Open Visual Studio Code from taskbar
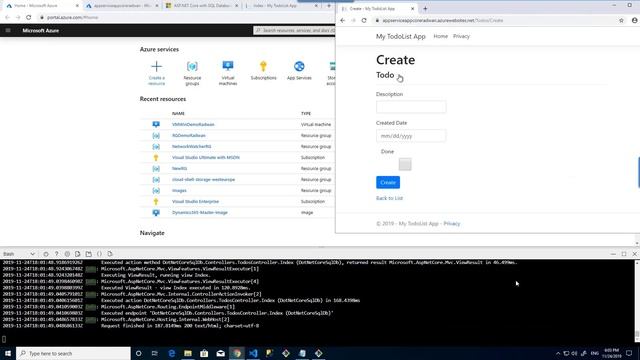Screen dimensions: 640x360 (253, 353)
